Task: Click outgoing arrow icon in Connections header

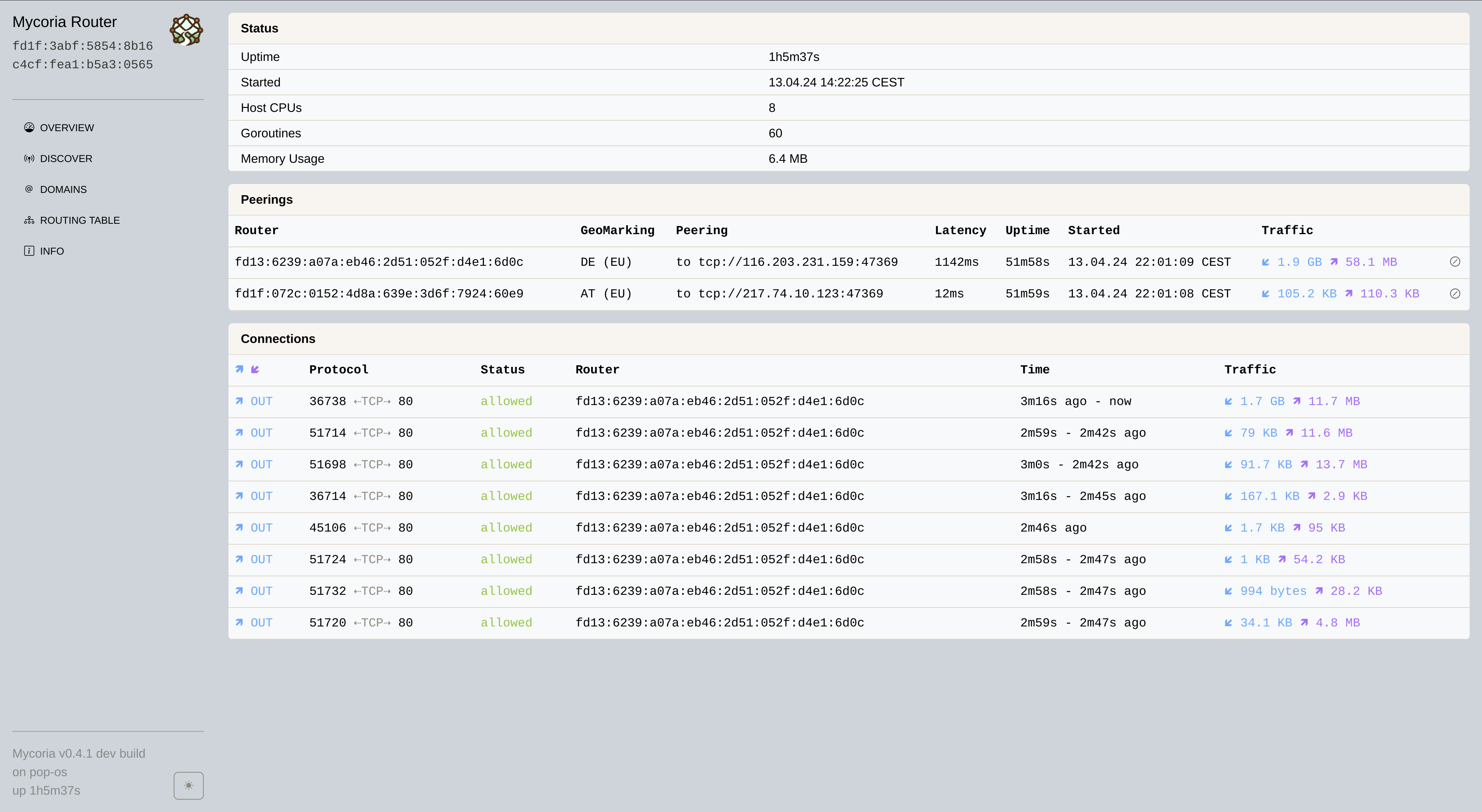Action: pos(239,369)
